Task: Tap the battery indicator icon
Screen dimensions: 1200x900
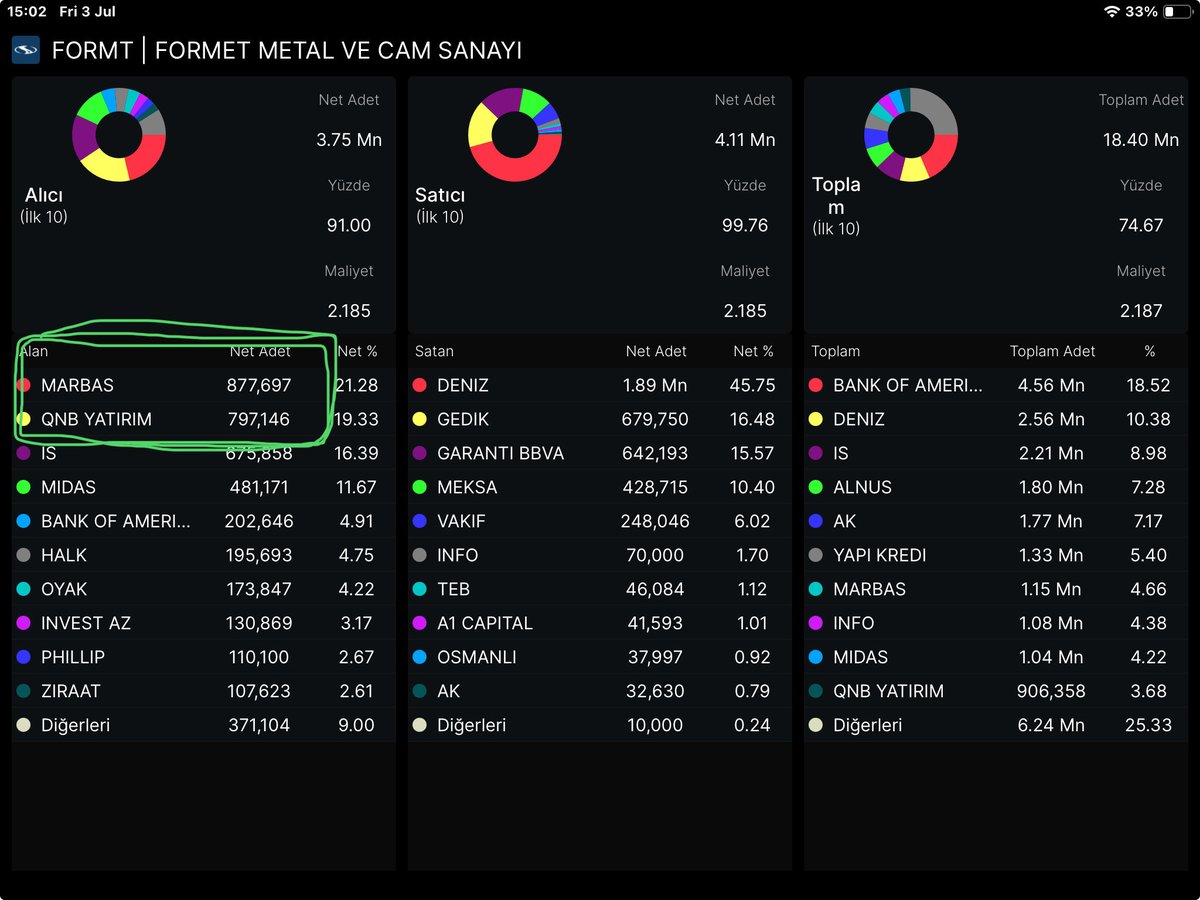Action: [1176, 11]
